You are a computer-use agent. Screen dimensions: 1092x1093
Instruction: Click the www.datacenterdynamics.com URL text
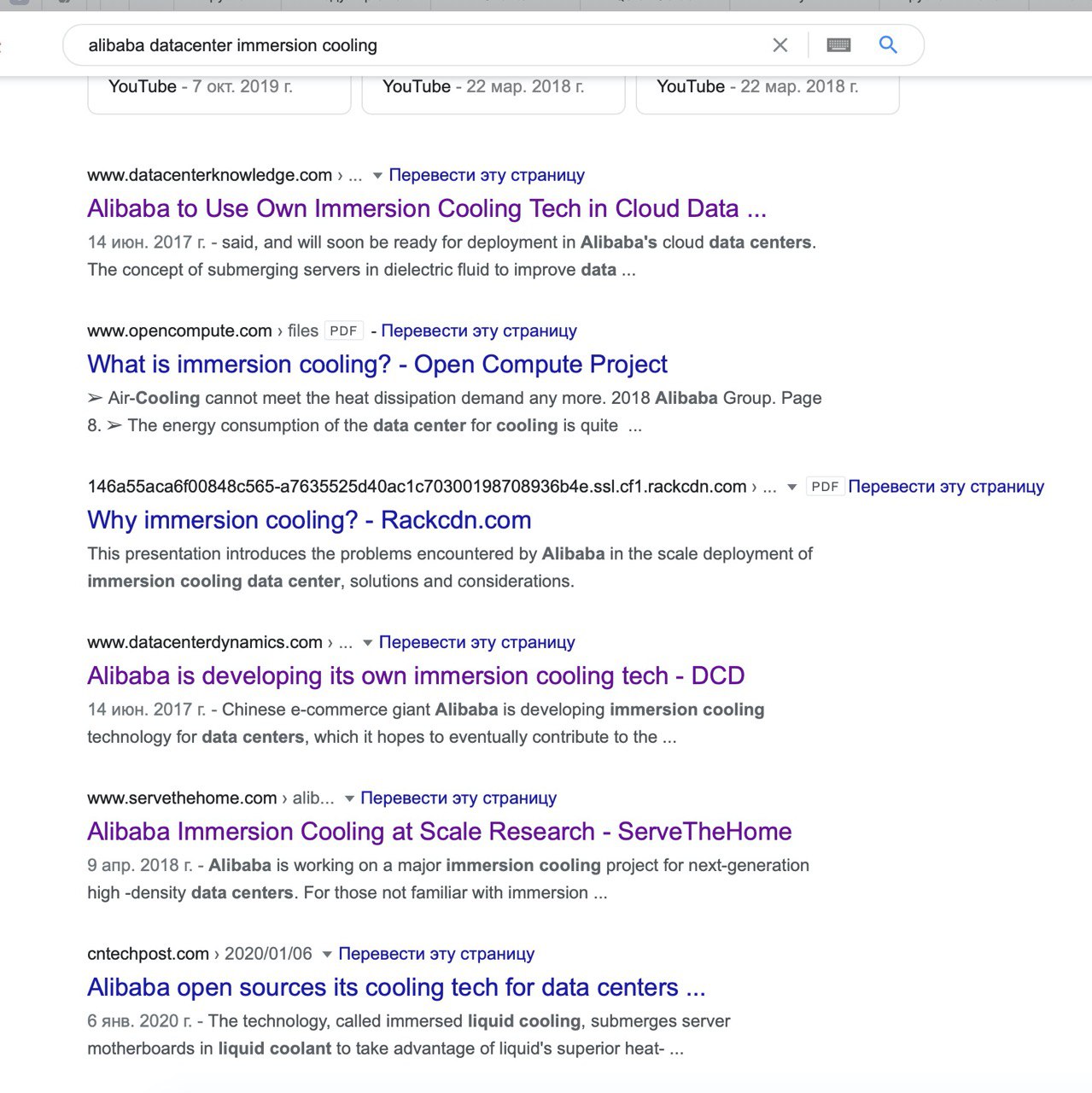[205, 642]
